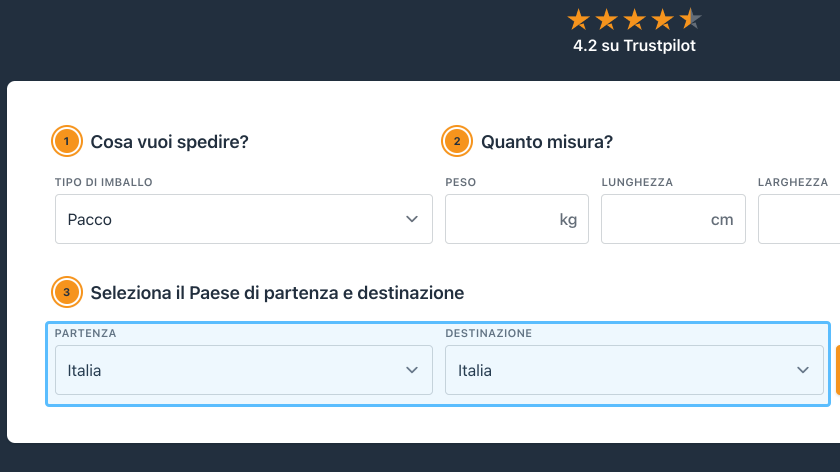The image size is (840, 472).
Task: Click the half-filled last Trustpilot star
Action: tap(691, 19)
